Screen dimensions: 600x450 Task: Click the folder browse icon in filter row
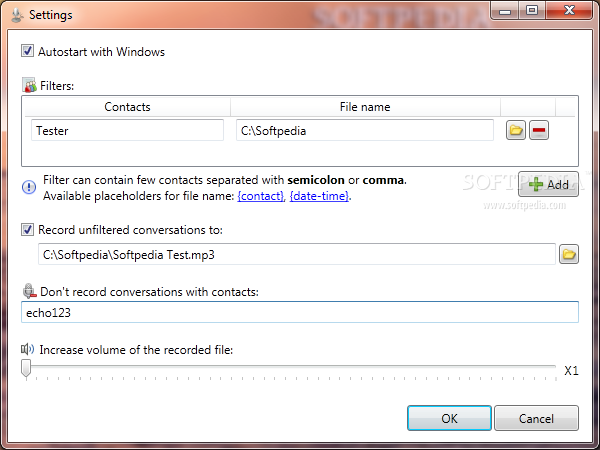pyautogui.click(x=516, y=130)
